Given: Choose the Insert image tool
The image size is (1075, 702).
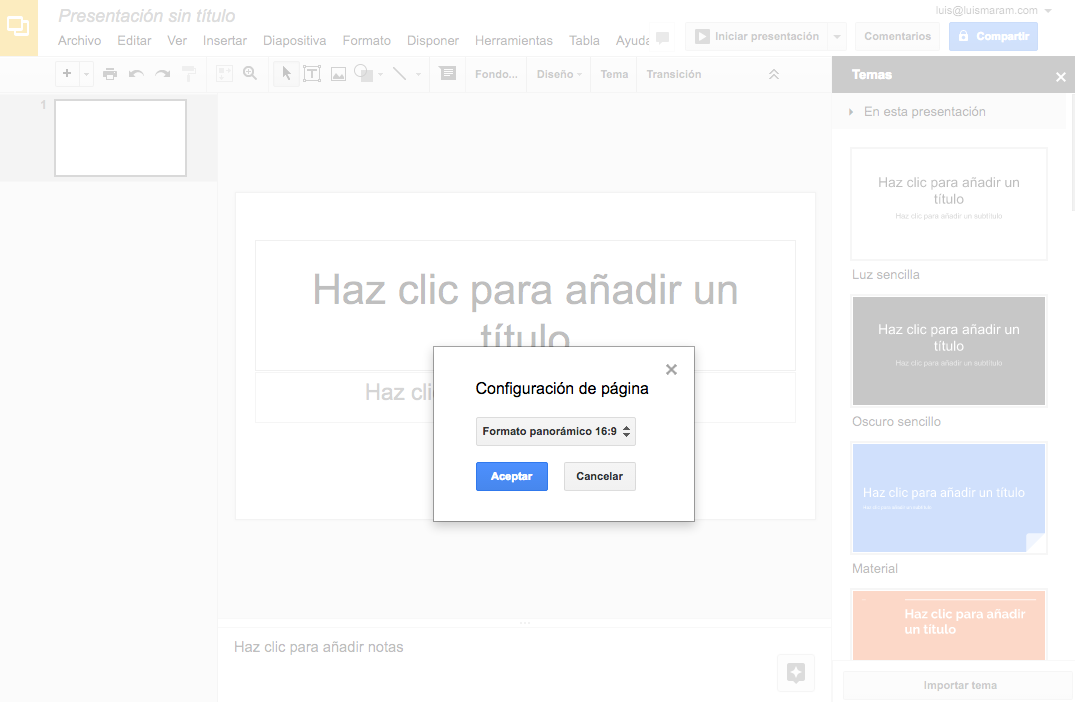Looking at the screenshot, I should click(337, 73).
